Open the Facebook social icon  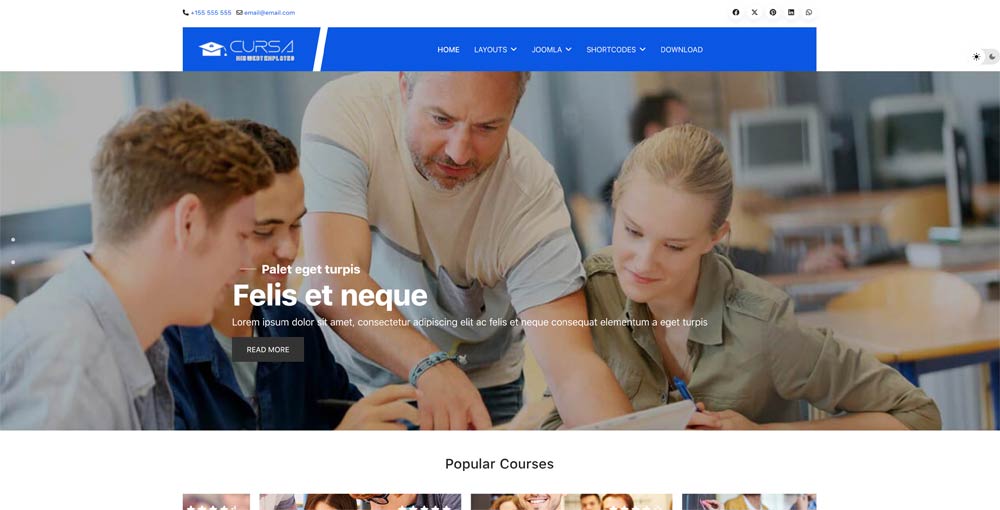pos(736,12)
